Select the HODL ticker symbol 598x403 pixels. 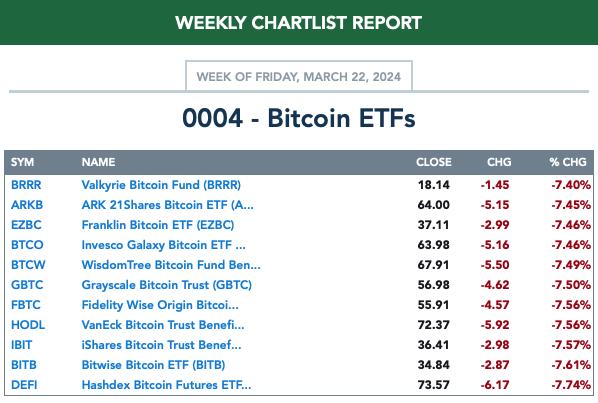tap(28, 325)
